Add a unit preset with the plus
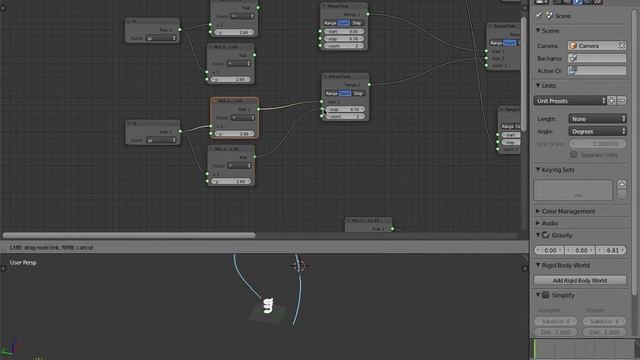 [x=611, y=100]
